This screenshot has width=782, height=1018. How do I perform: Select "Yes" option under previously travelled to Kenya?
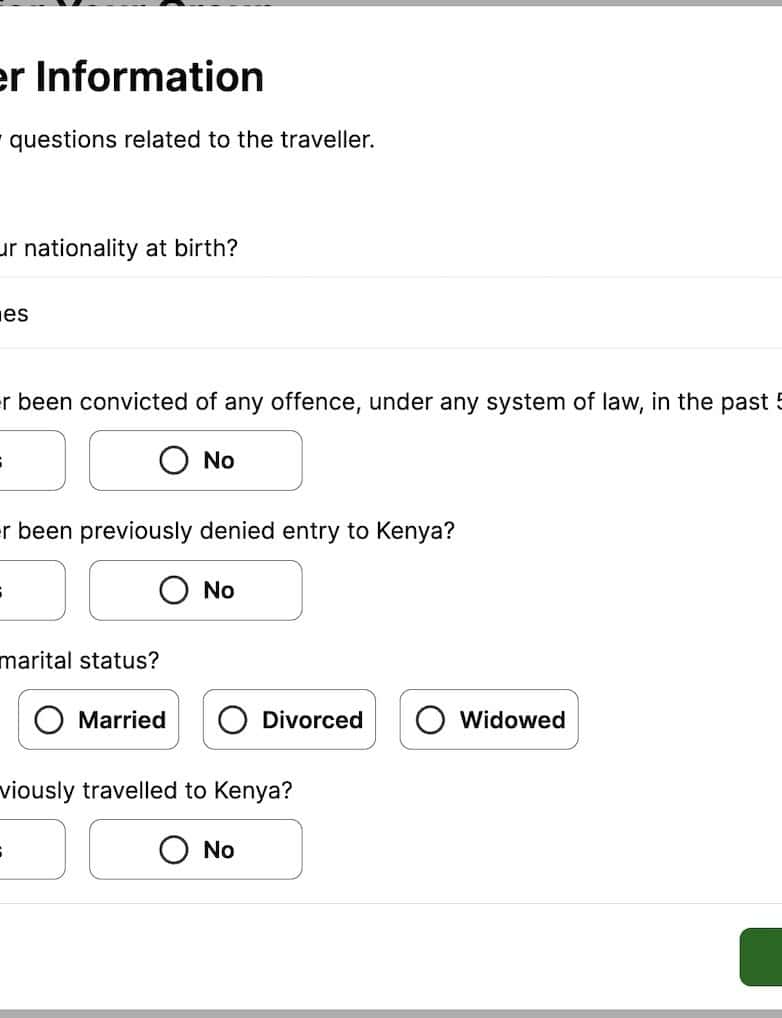coord(30,850)
